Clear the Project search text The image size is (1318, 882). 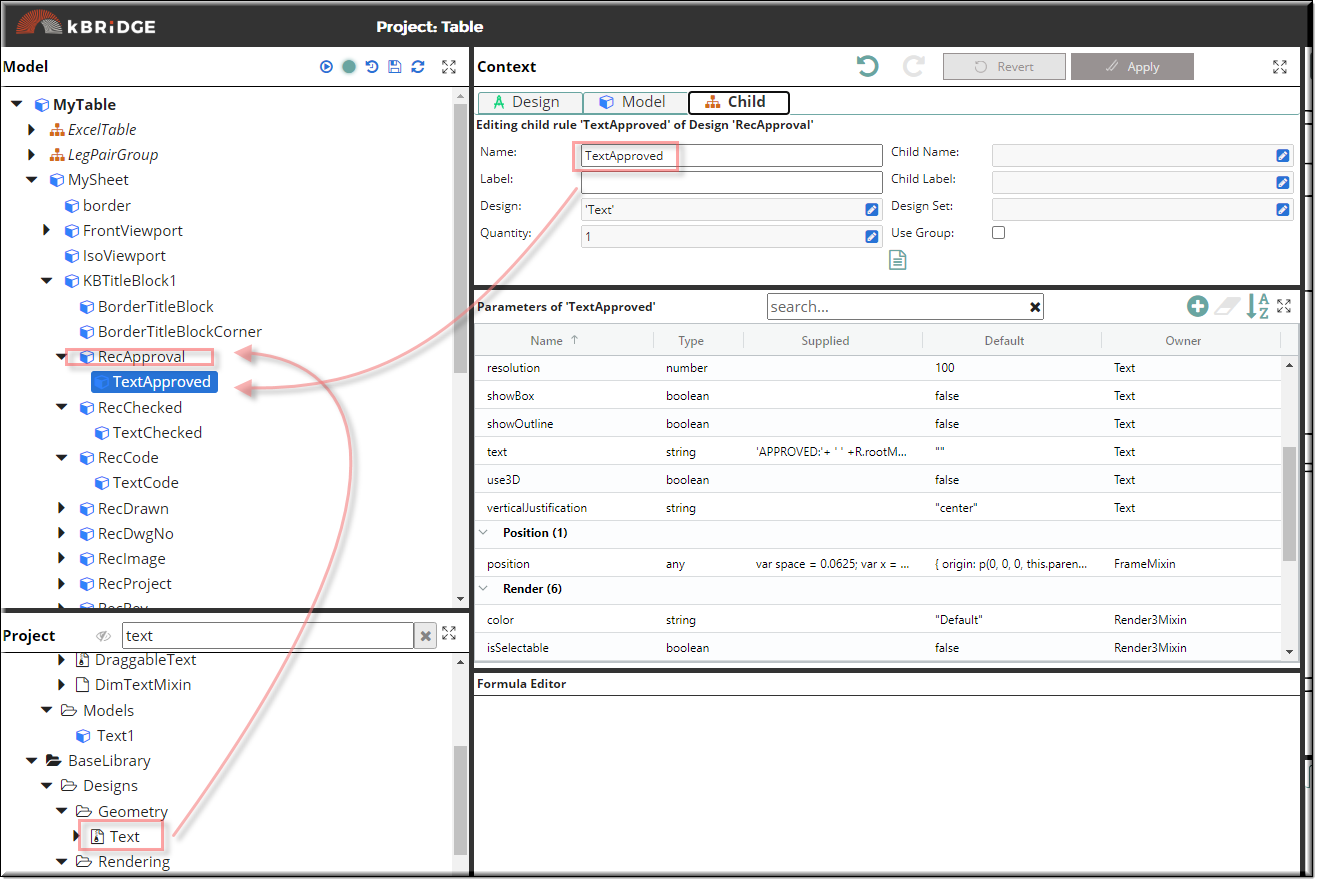pyautogui.click(x=425, y=636)
